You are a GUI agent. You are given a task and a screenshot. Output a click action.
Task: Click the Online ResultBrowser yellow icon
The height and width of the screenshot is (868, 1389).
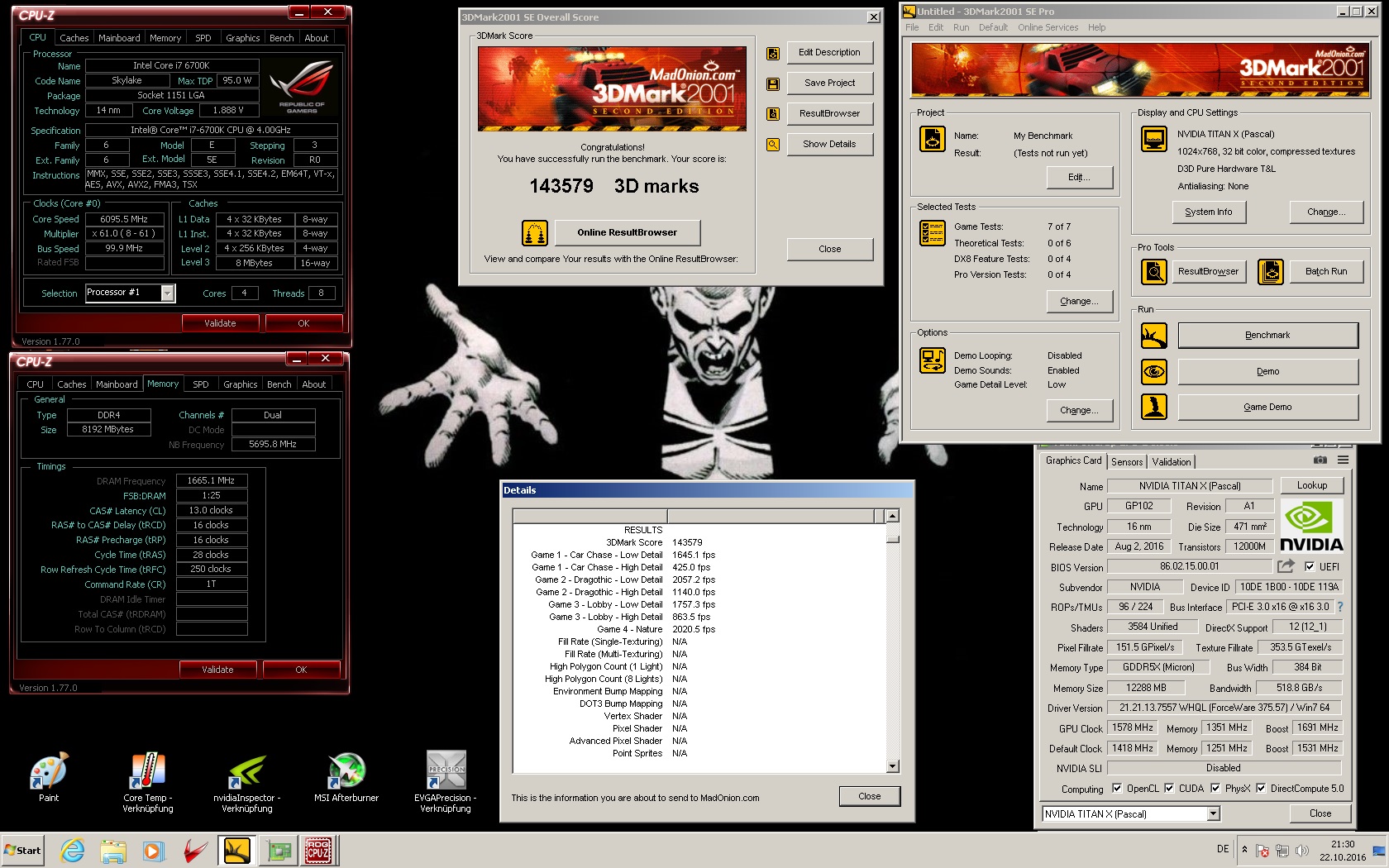[535, 233]
